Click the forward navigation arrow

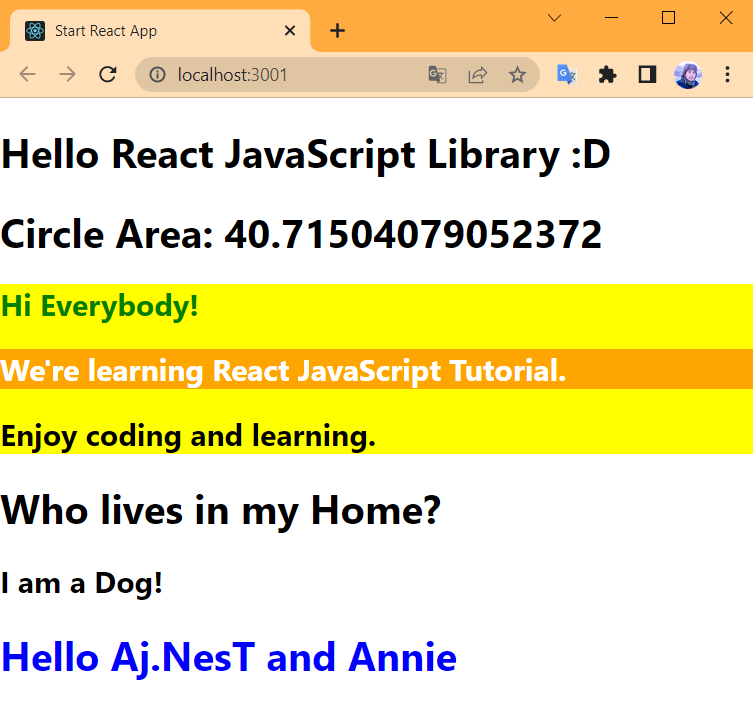67,75
